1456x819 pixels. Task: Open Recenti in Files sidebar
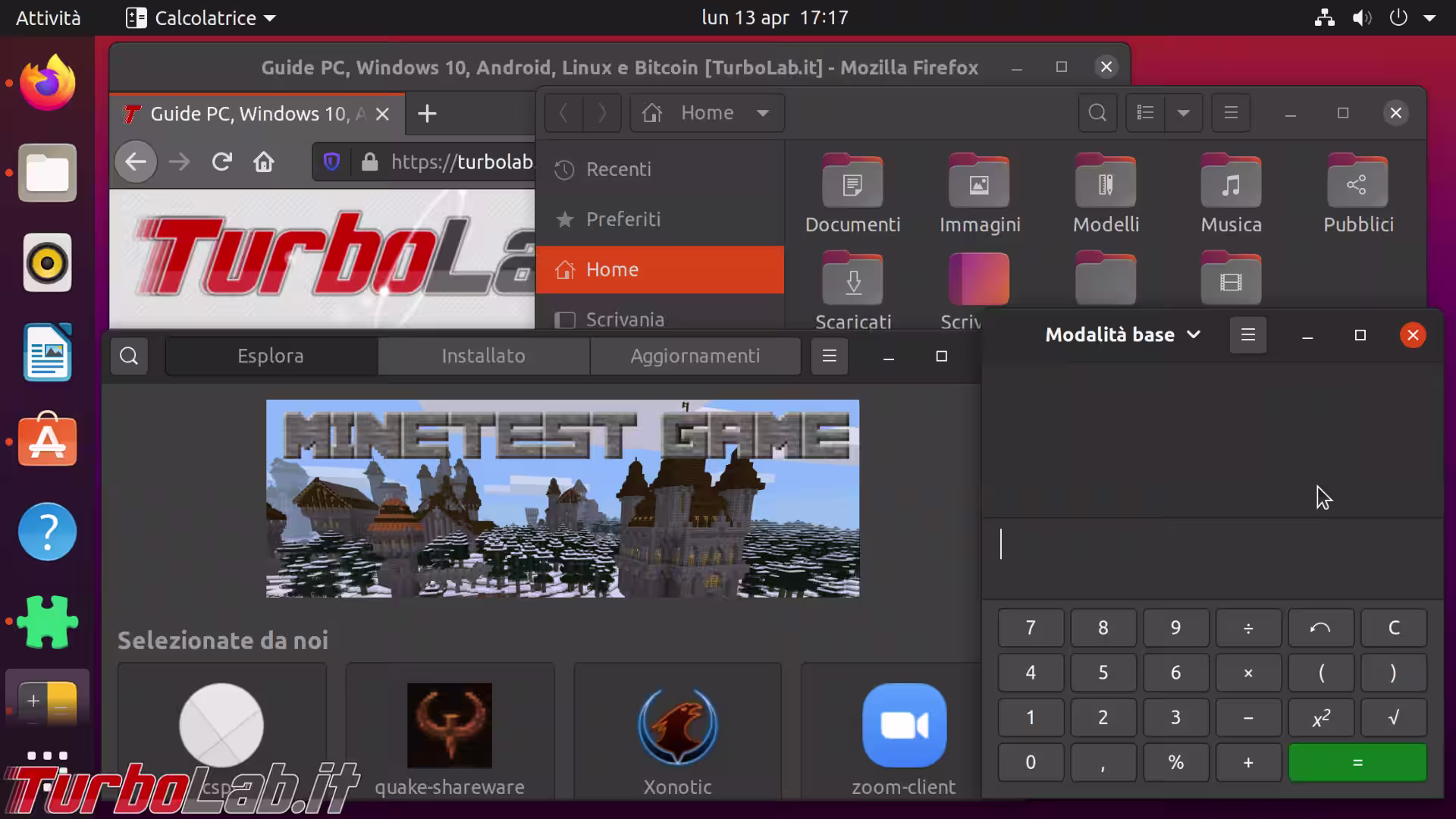coord(660,169)
